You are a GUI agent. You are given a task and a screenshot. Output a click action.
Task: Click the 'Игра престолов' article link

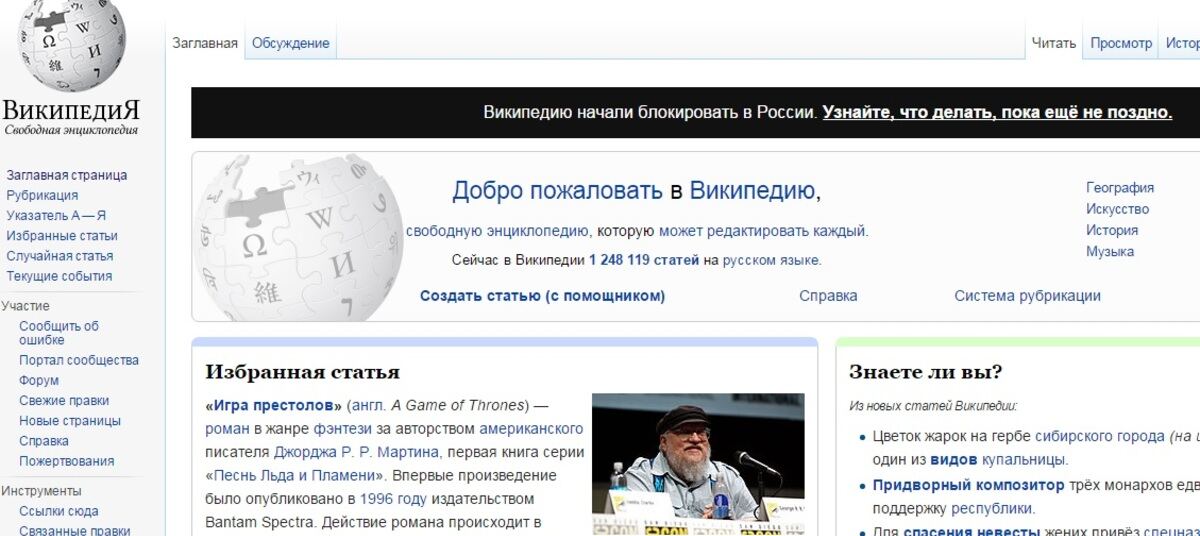(274, 405)
